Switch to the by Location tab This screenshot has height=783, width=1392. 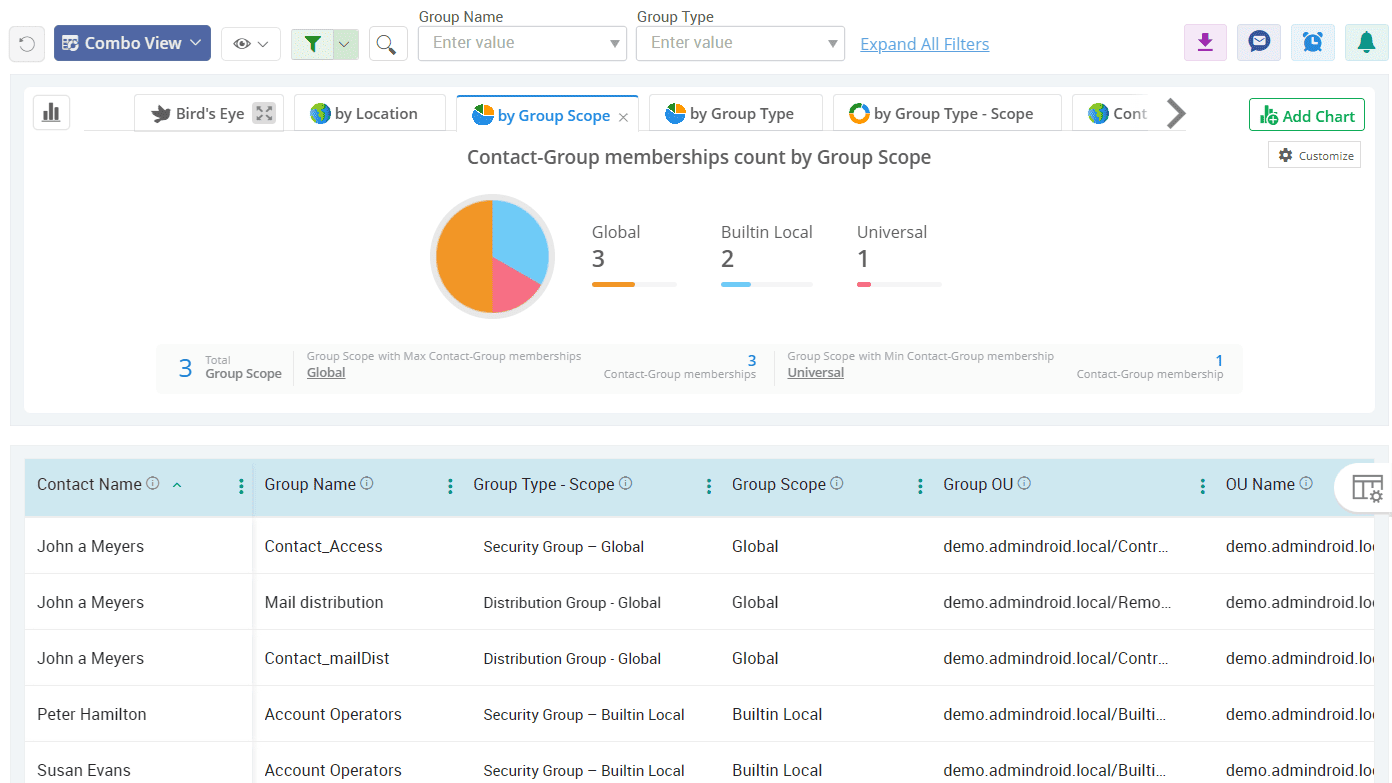pyautogui.click(x=369, y=114)
